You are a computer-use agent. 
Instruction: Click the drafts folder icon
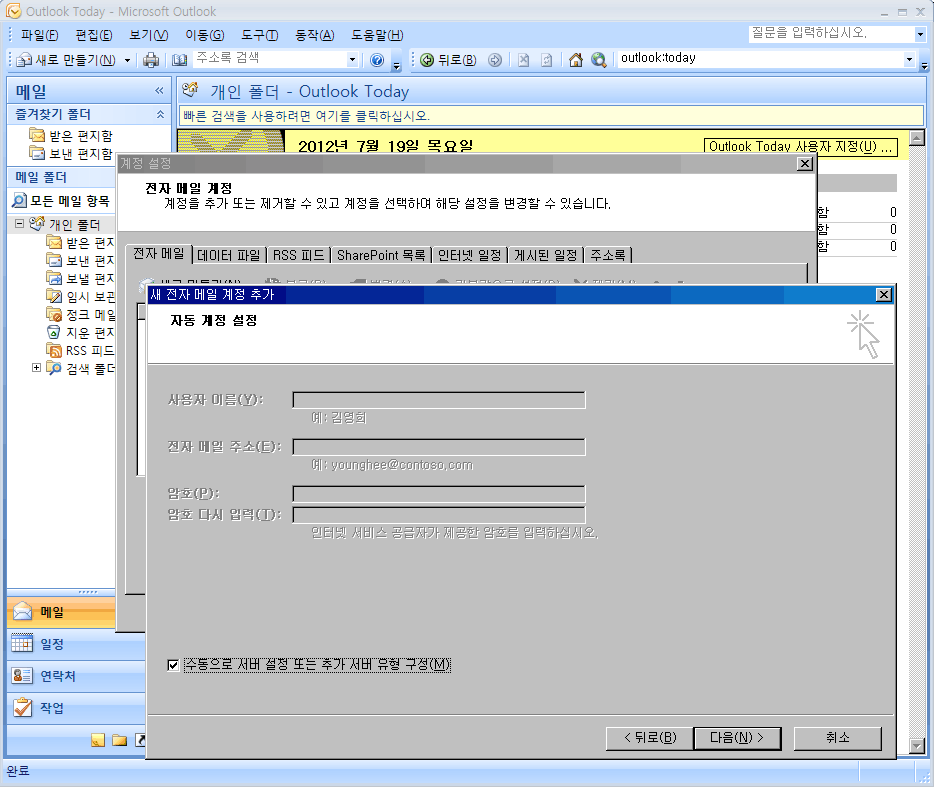(x=54, y=296)
